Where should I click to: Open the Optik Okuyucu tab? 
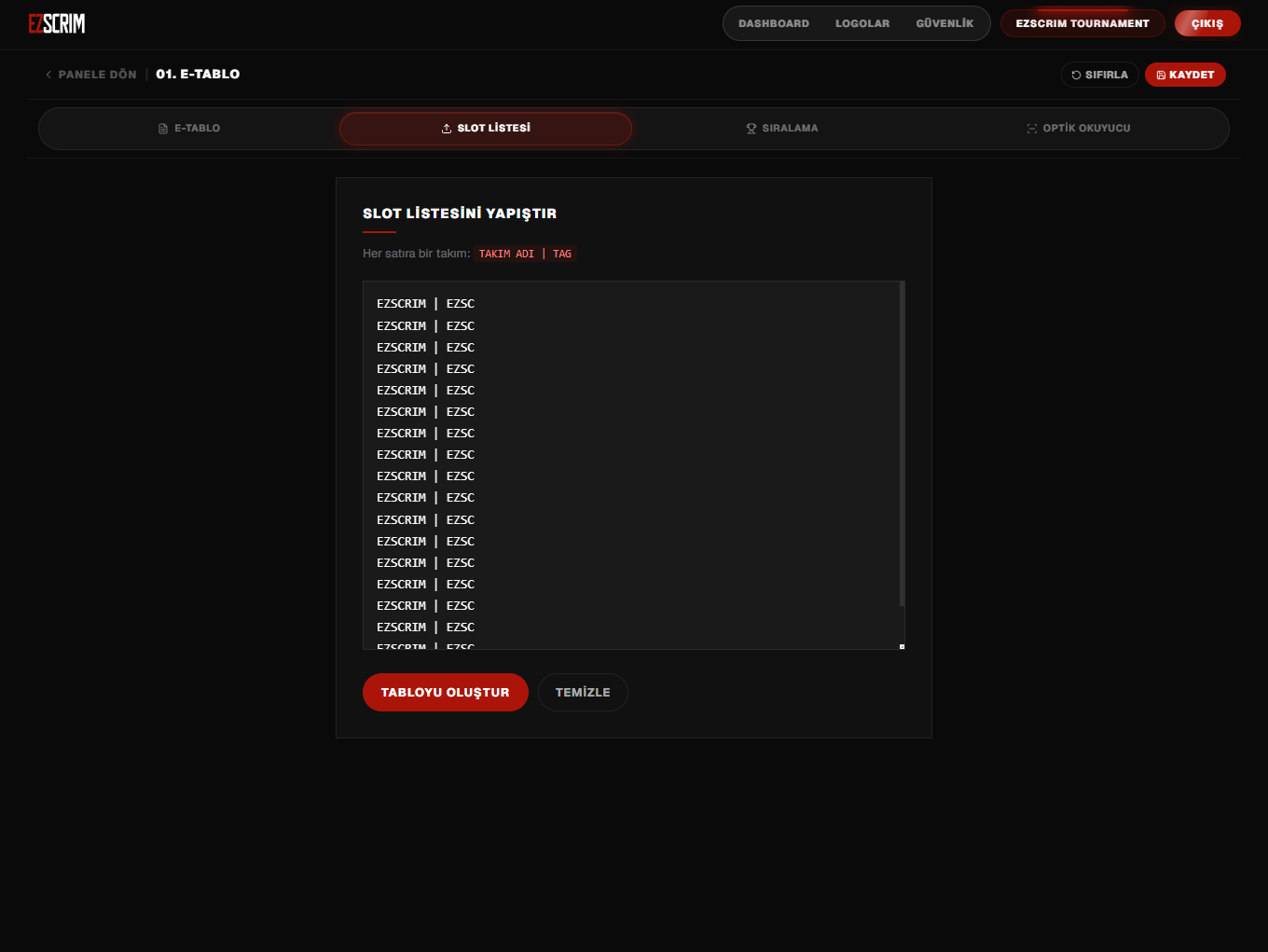coord(1079,129)
